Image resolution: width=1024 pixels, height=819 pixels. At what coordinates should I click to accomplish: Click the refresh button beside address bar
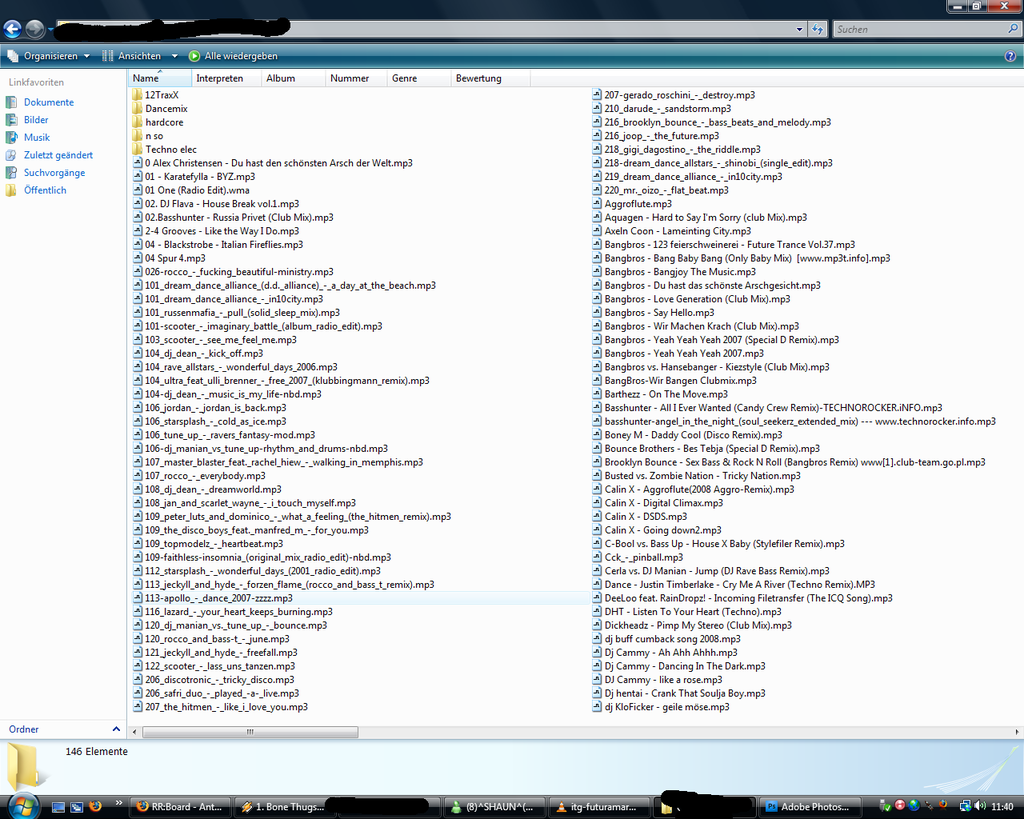[x=818, y=29]
